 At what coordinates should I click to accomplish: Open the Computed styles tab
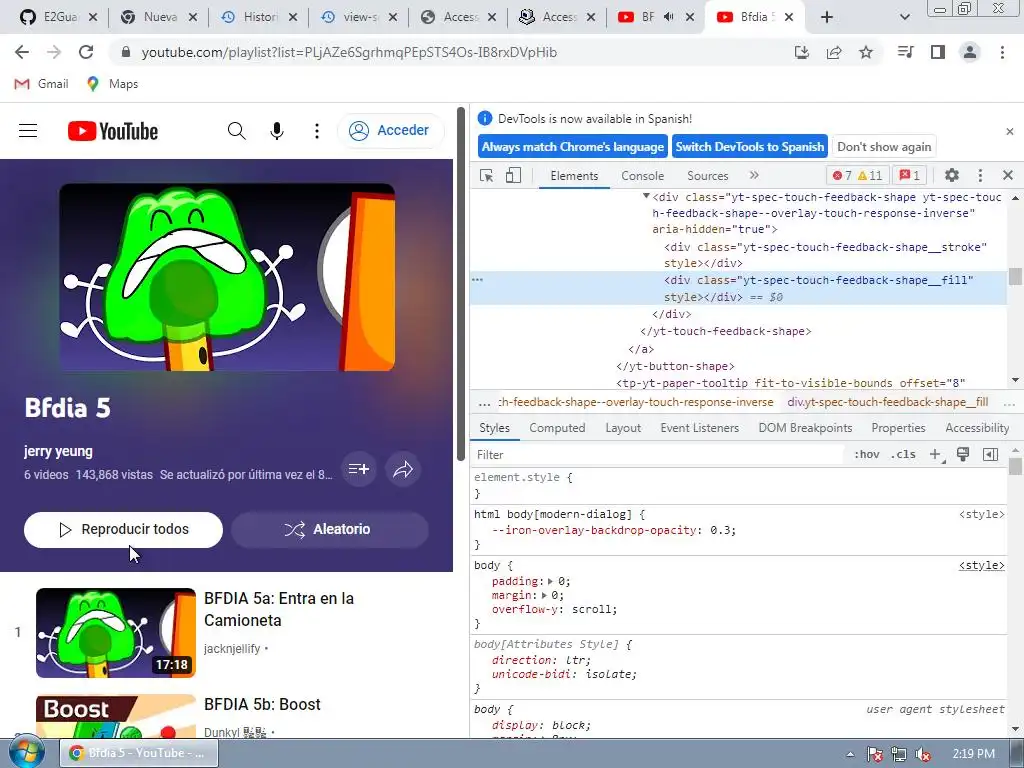[x=557, y=428]
